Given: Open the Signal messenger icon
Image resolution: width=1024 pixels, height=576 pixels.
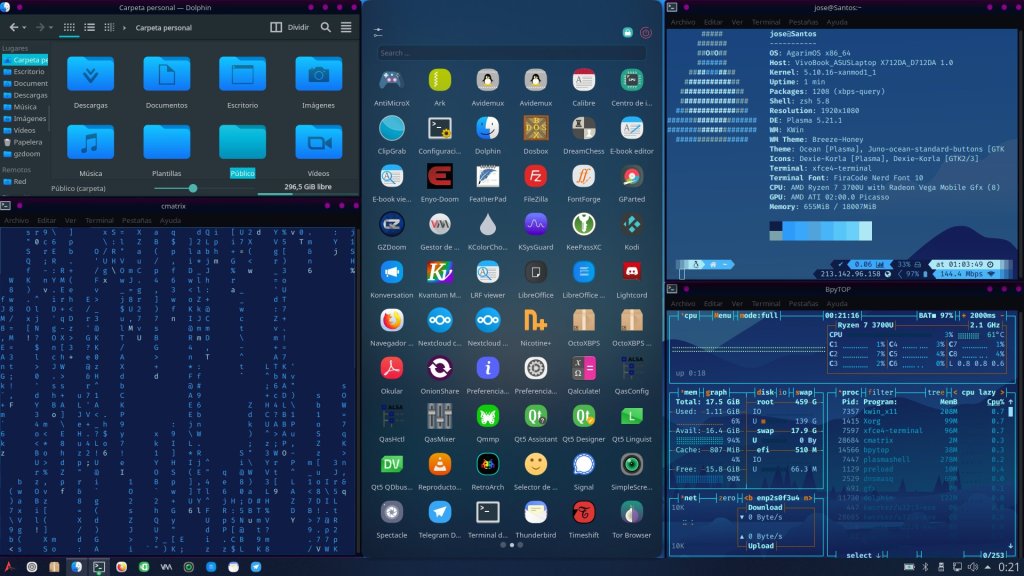Looking at the screenshot, I should click(x=583, y=464).
